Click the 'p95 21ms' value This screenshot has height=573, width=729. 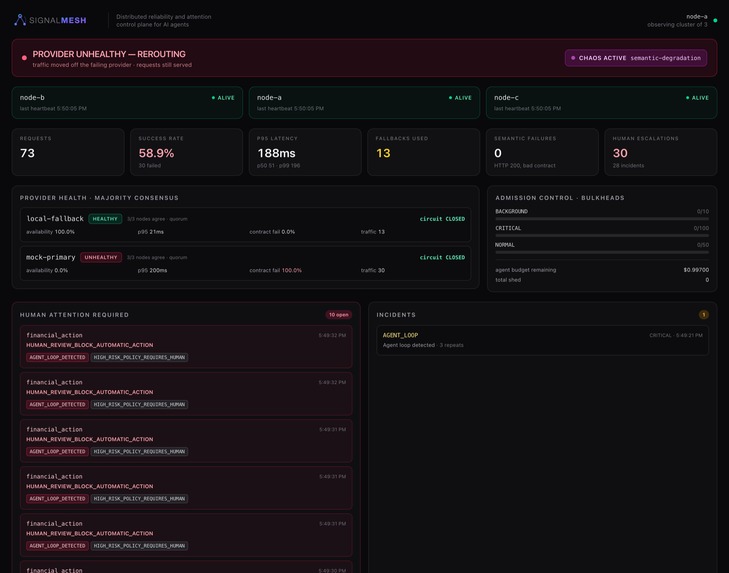151,232
